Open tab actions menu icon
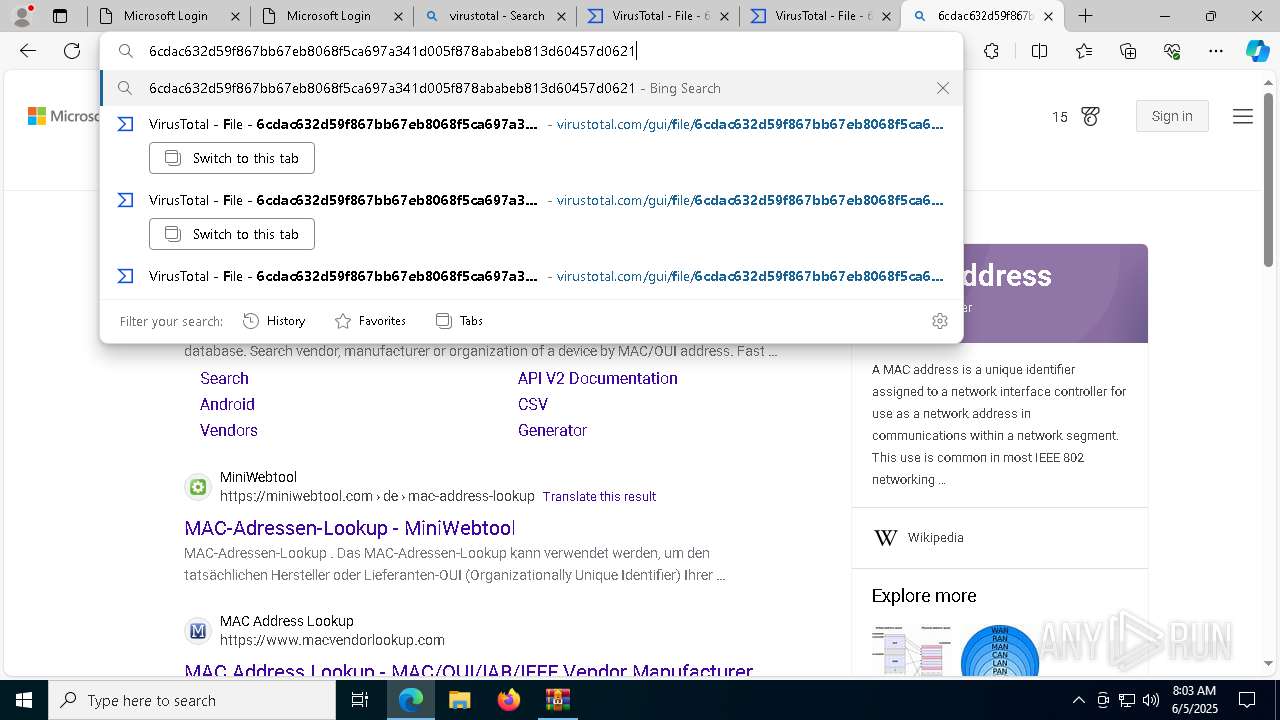This screenshot has width=1280, height=720. [60, 16]
